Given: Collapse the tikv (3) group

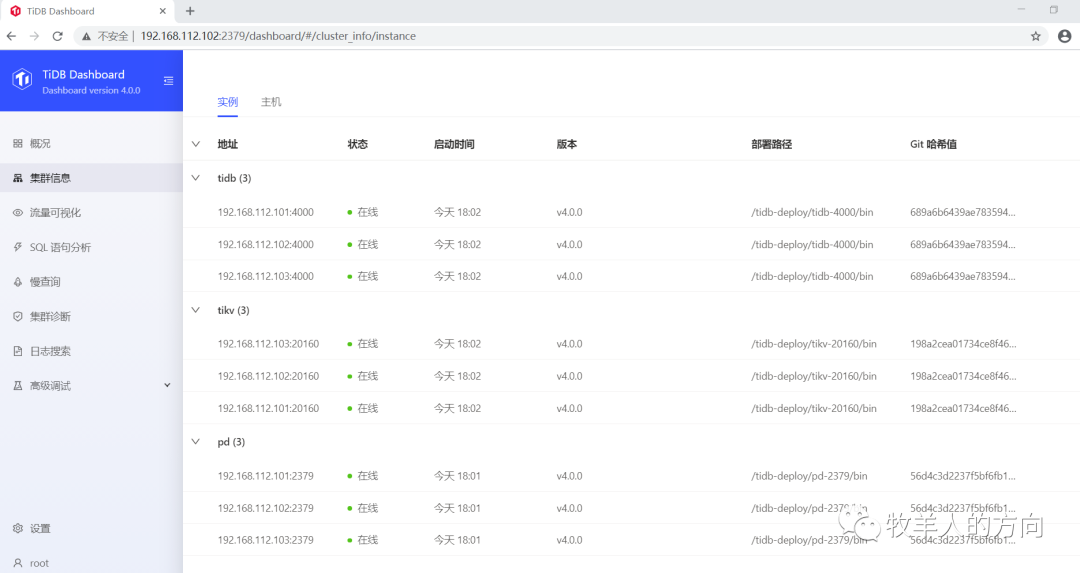Looking at the screenshot, I should click(196, 310).
